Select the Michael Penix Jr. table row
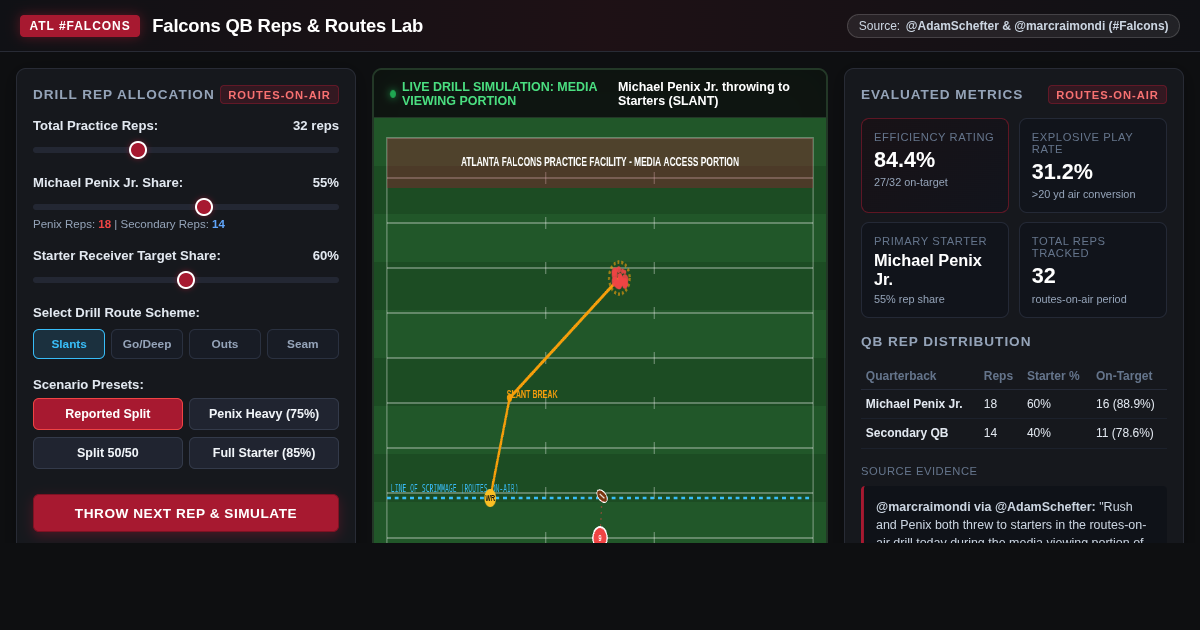 [1014, 404]
